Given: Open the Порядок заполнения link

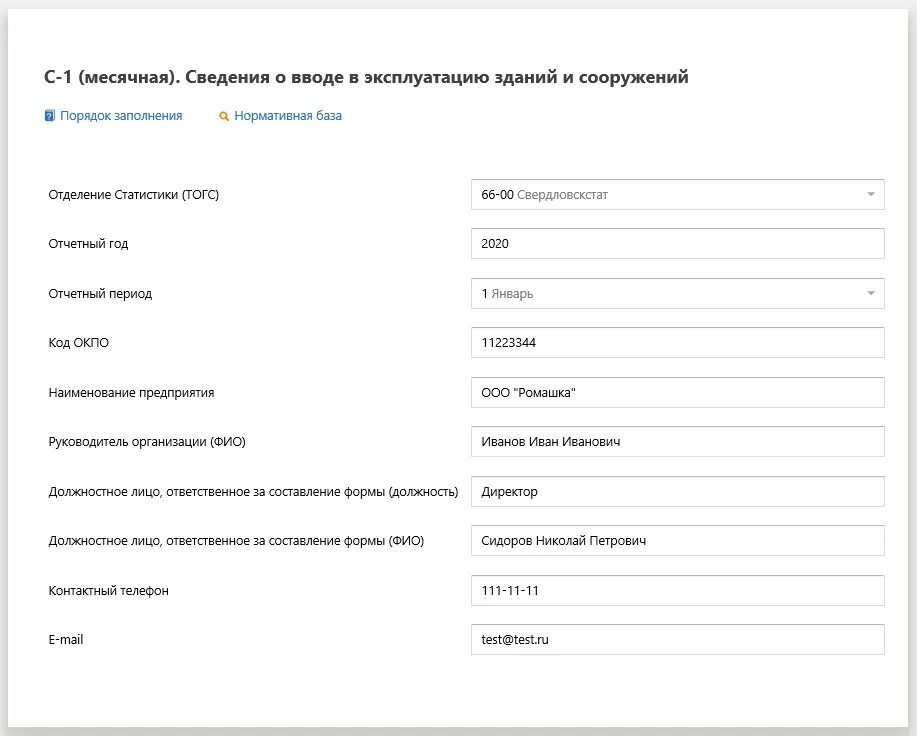Looking at the screenshot, I should pyautogui.click(x=121, y=116).
